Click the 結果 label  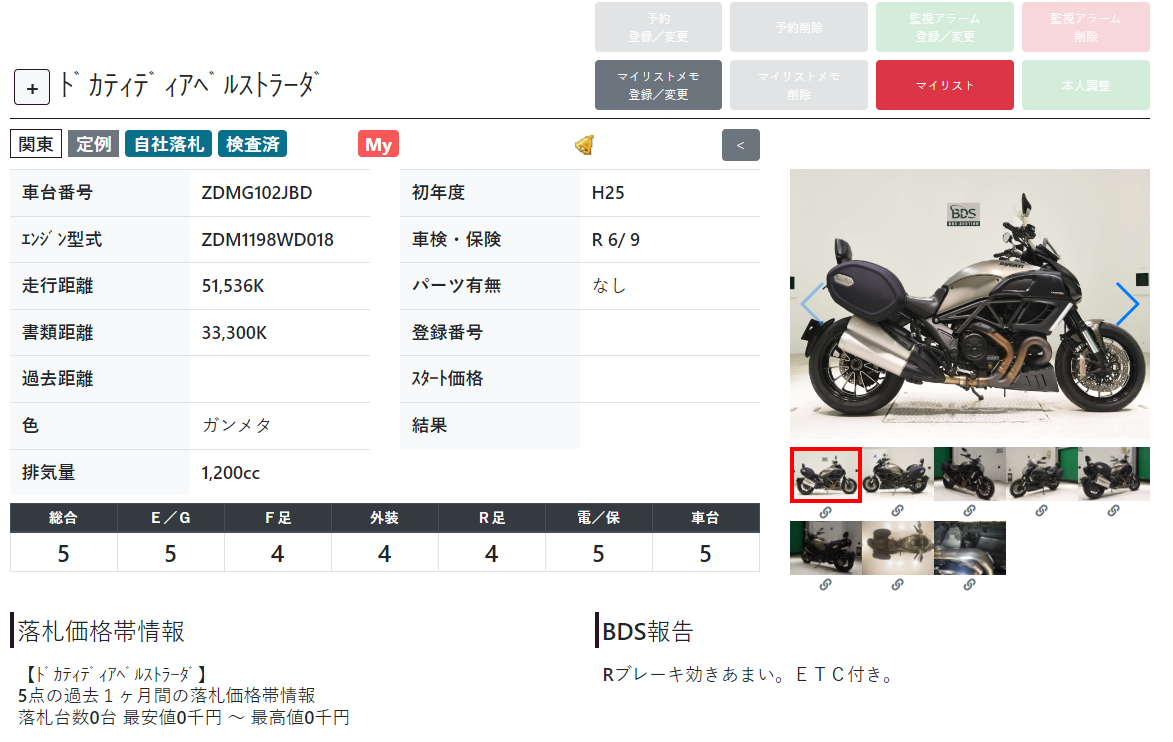click(429, 426)
